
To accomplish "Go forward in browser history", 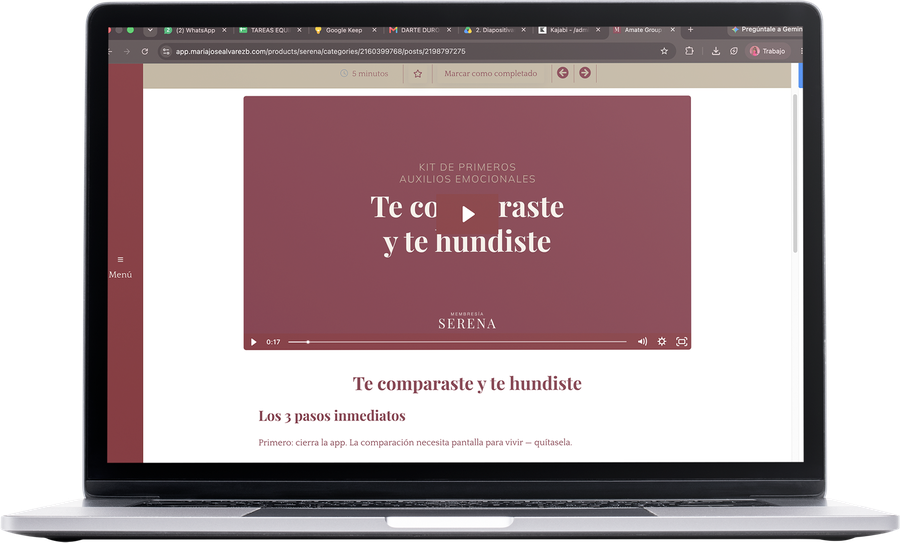I will (x=127, y=52).
